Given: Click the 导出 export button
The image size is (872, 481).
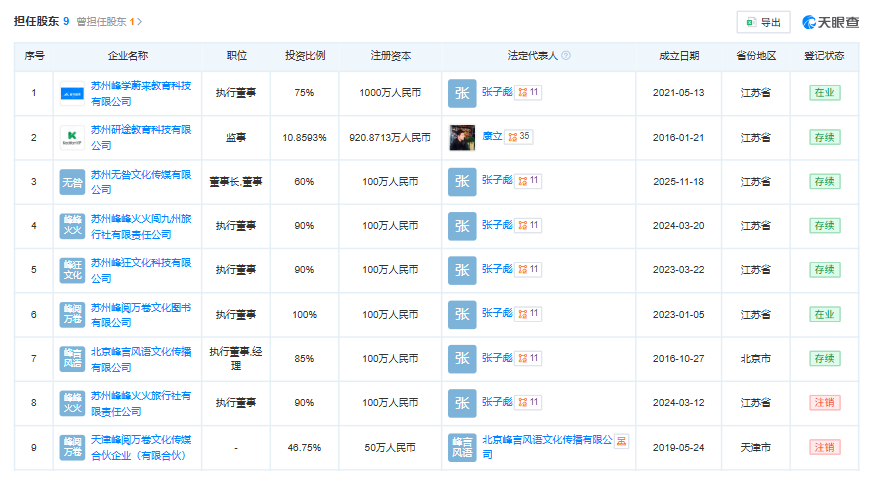Looking at the screenshot, I should [x=763, y=22].
